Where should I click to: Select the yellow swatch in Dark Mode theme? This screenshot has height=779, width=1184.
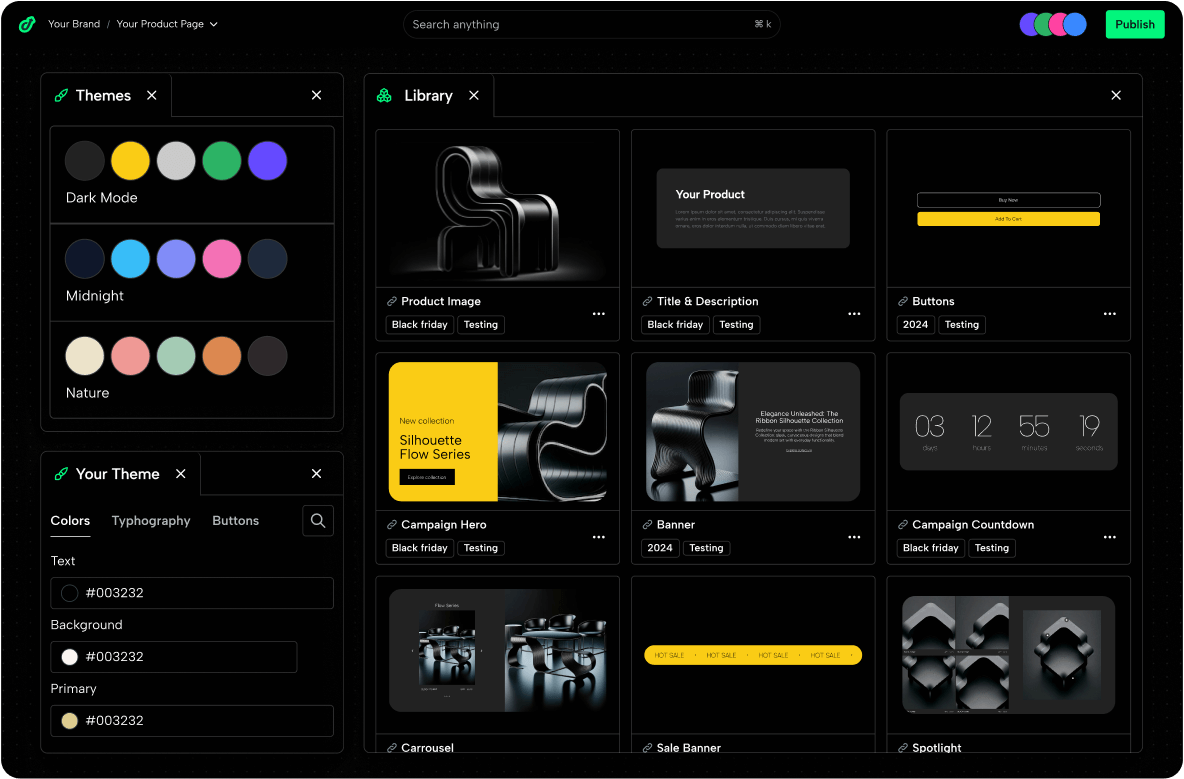click(130, 160)
